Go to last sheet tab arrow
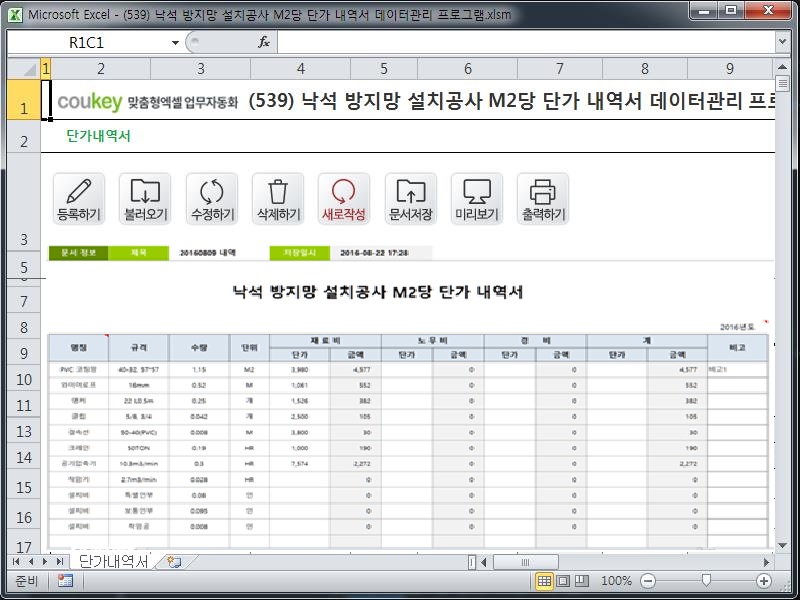The height and width of the screenshot is (600, 800). (60, 562)
